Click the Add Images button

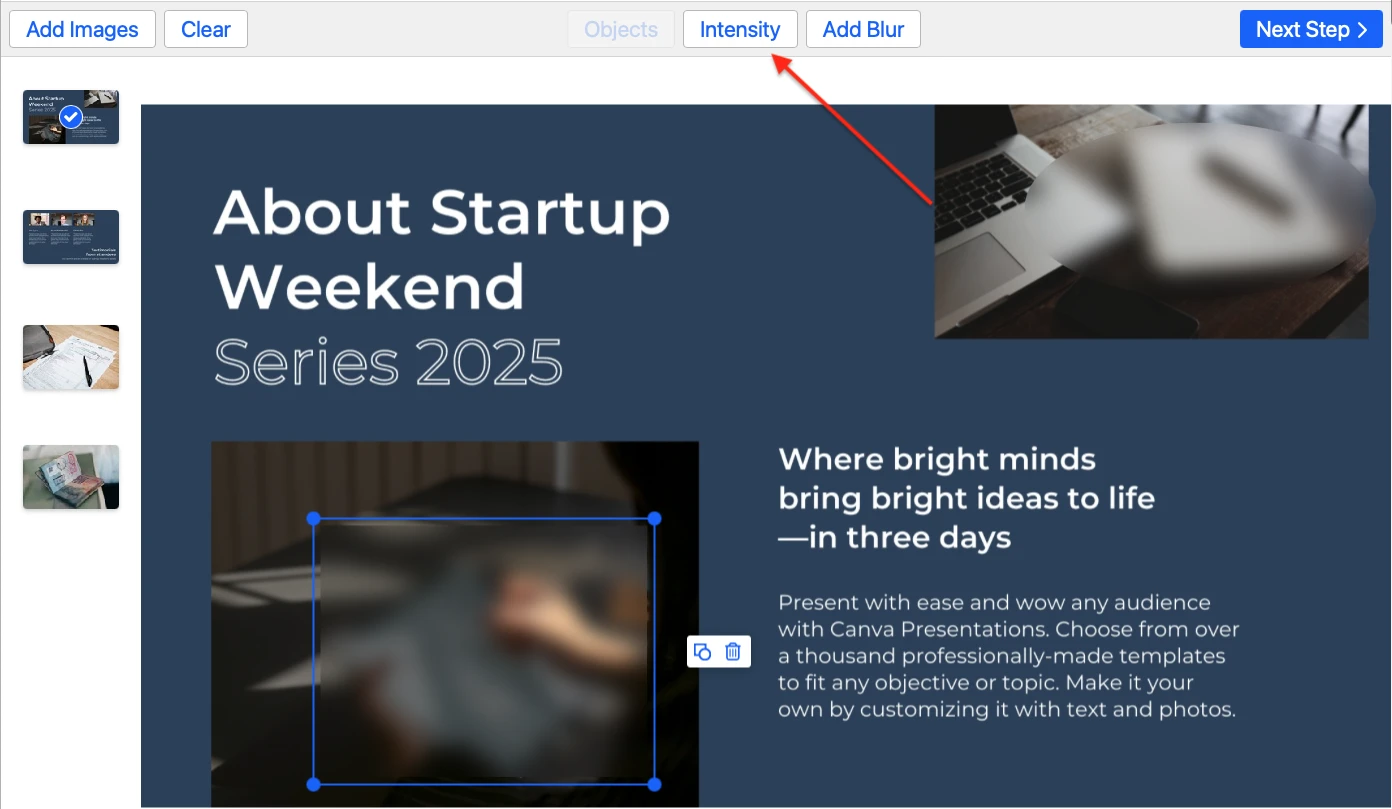(x=82, y=29)
